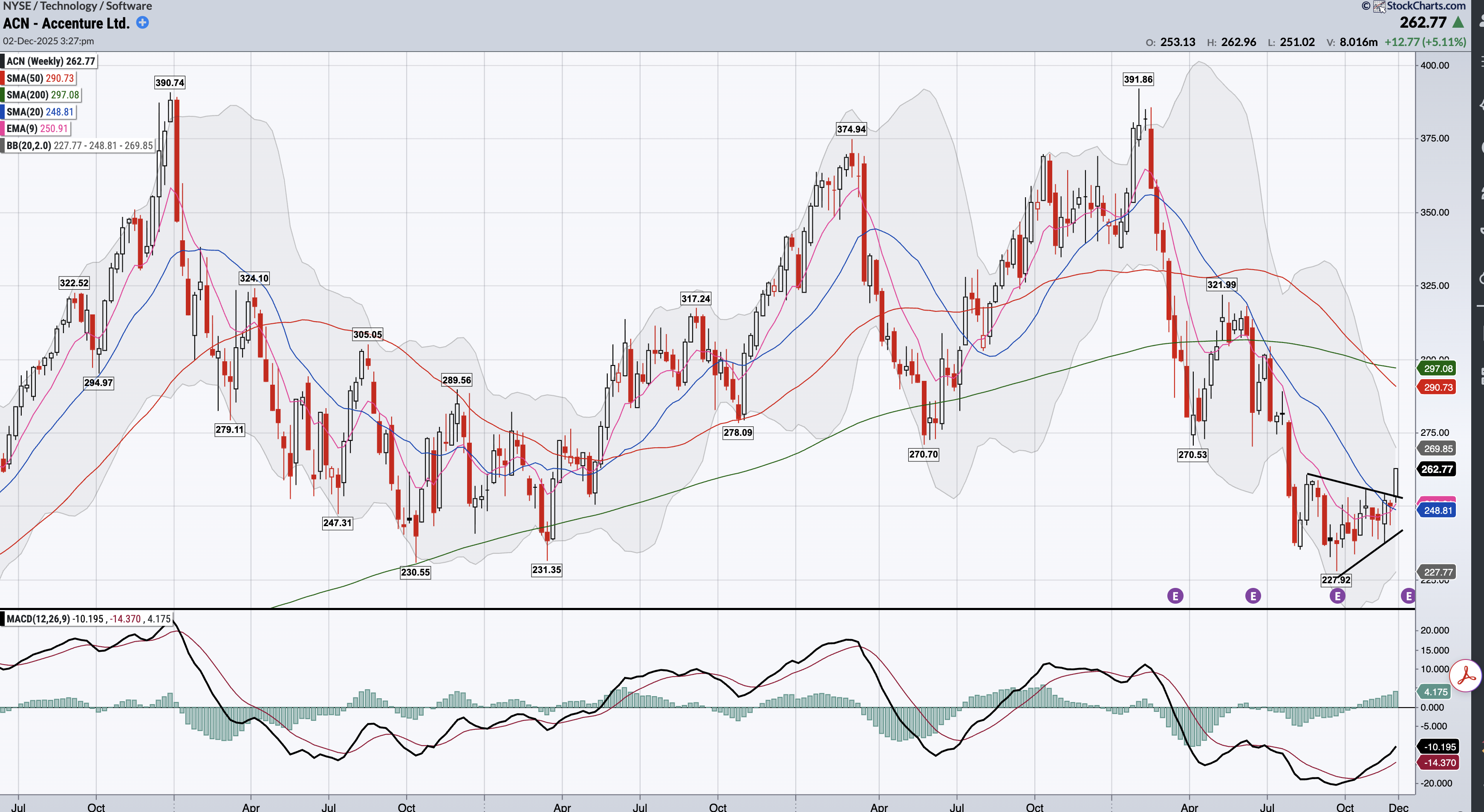This screenshot has width=1484, height=812.
Task: Click the SMA(200) 297.08 legend label
Action: click(43, 95)
